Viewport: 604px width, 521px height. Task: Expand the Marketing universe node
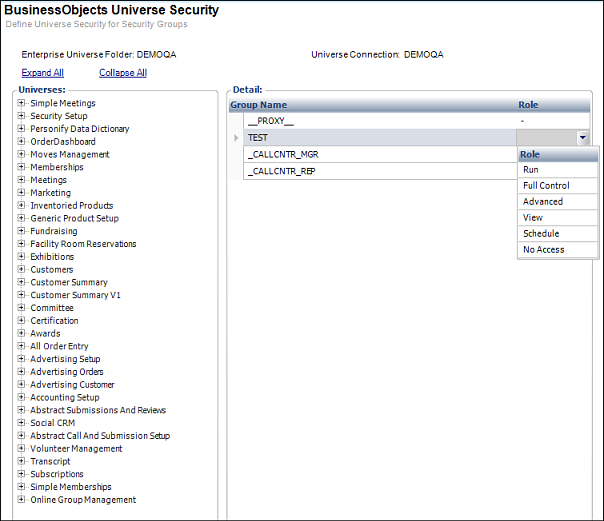(x=21, y=193)
